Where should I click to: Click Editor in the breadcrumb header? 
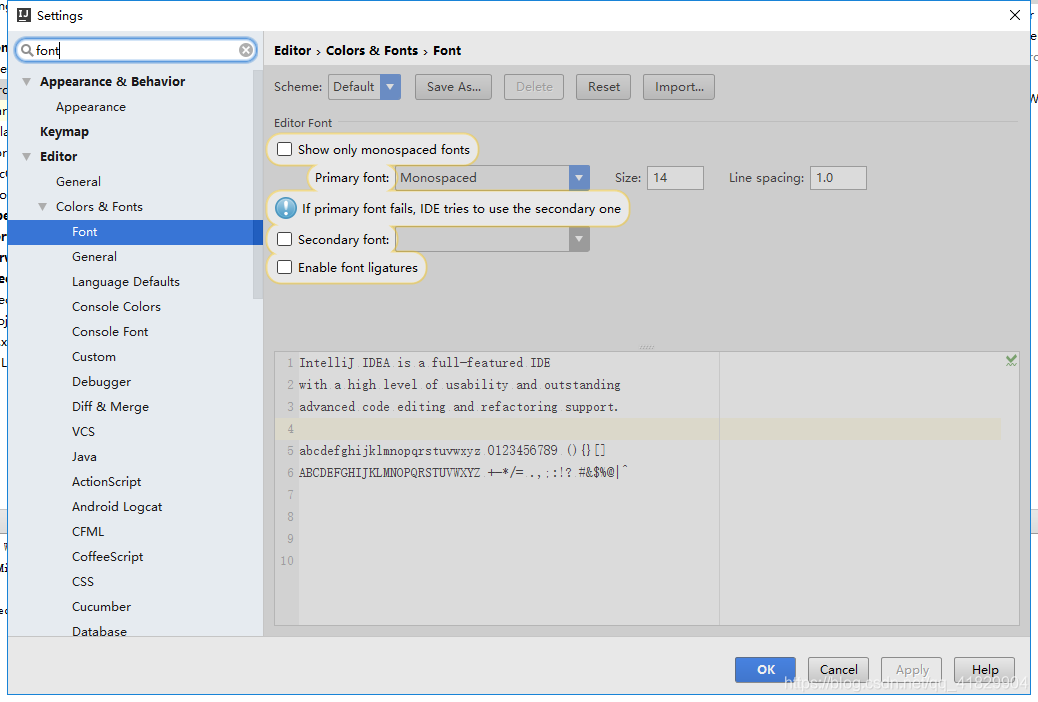click(x=293, y=50)
